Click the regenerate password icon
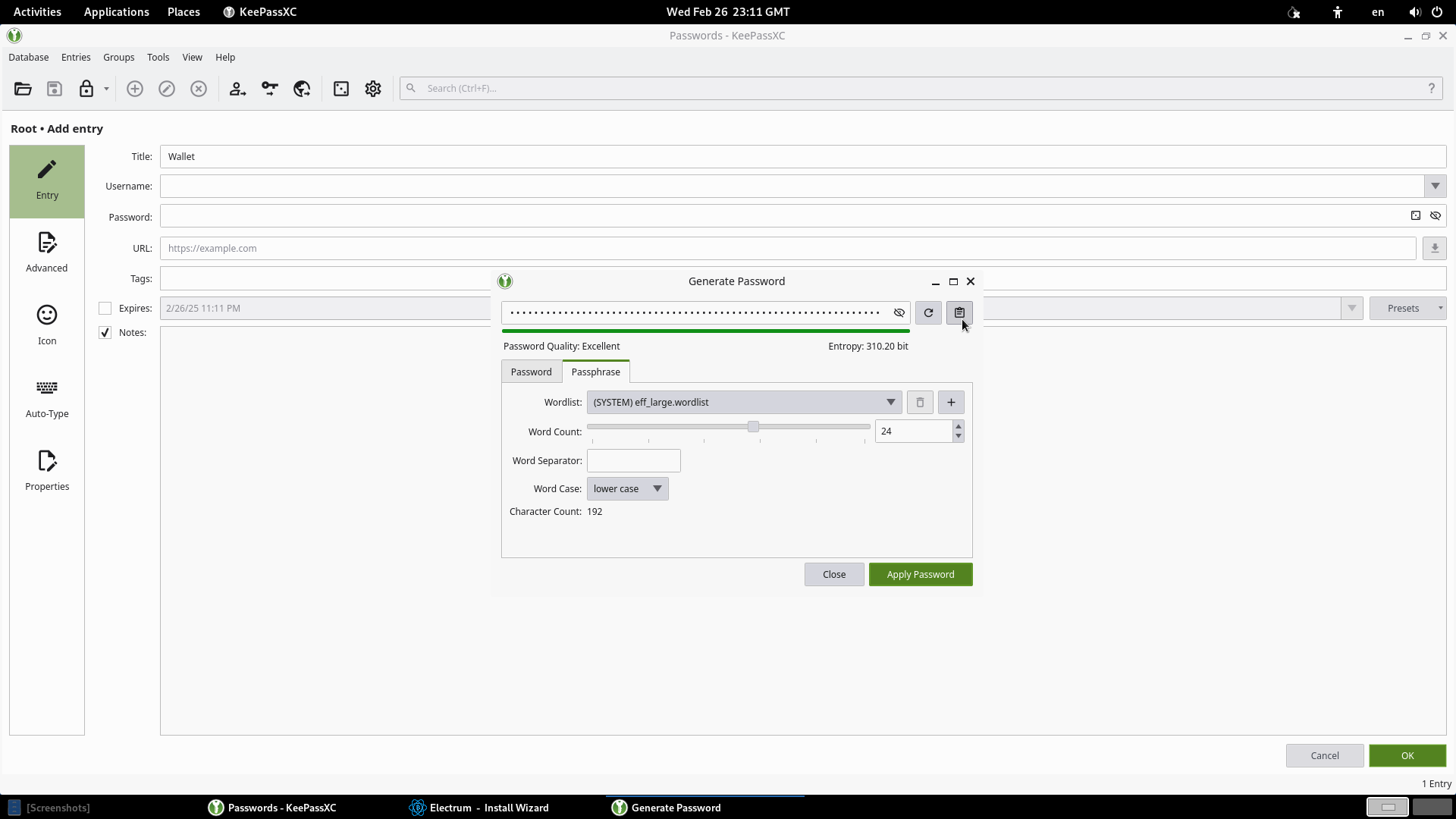This screenshot has height=819, width=1456. [x=928, y=312]
